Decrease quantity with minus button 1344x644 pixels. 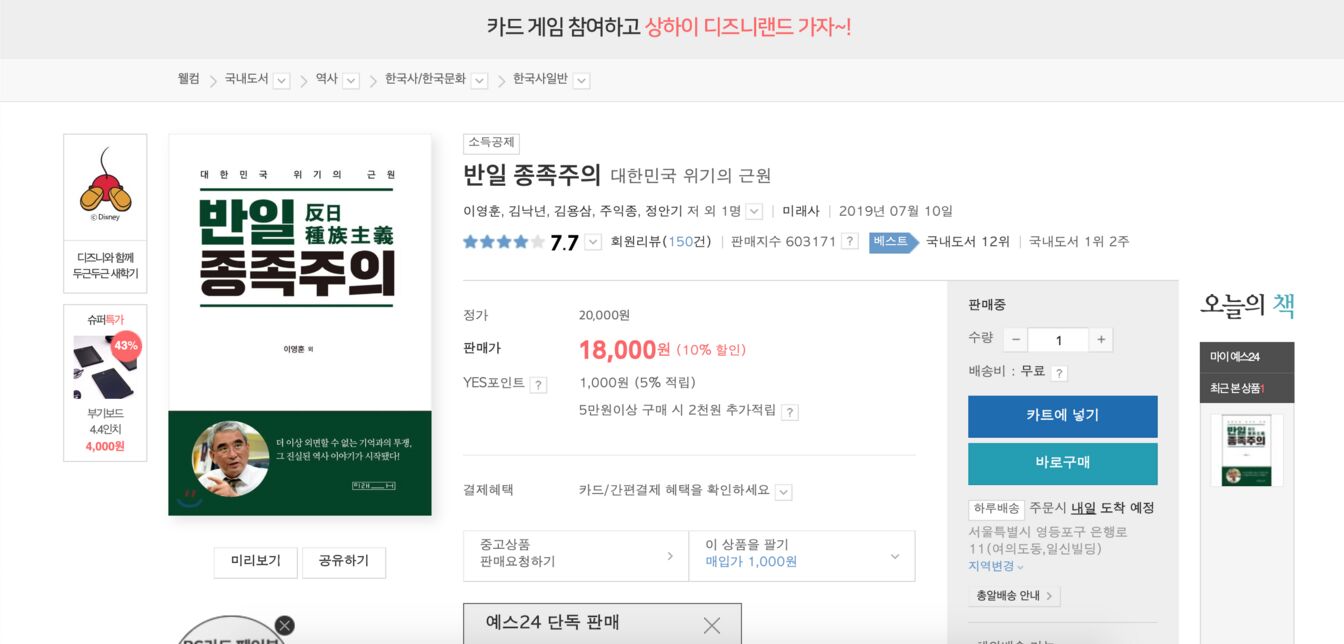1016,340
